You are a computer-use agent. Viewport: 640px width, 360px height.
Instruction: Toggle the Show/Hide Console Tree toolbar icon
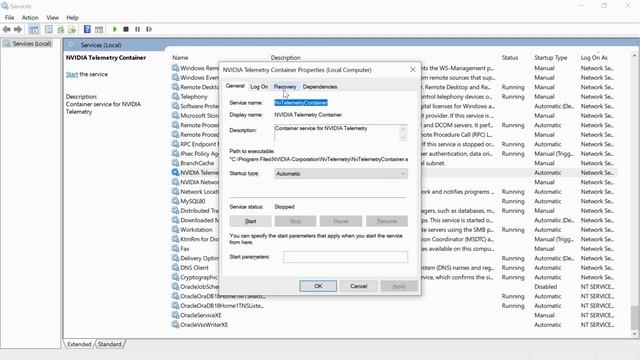[x=34, y=29]
